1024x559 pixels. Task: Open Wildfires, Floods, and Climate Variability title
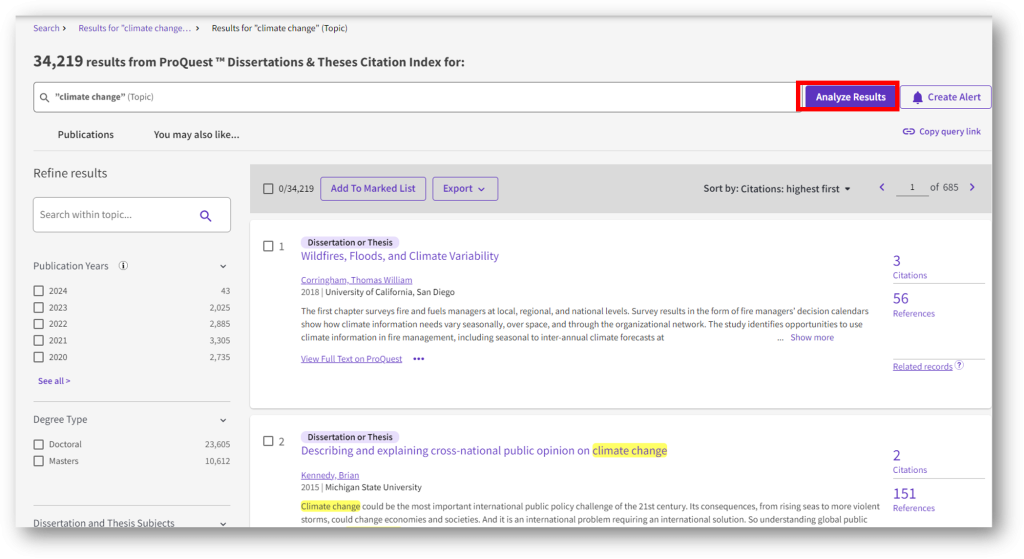400,256
